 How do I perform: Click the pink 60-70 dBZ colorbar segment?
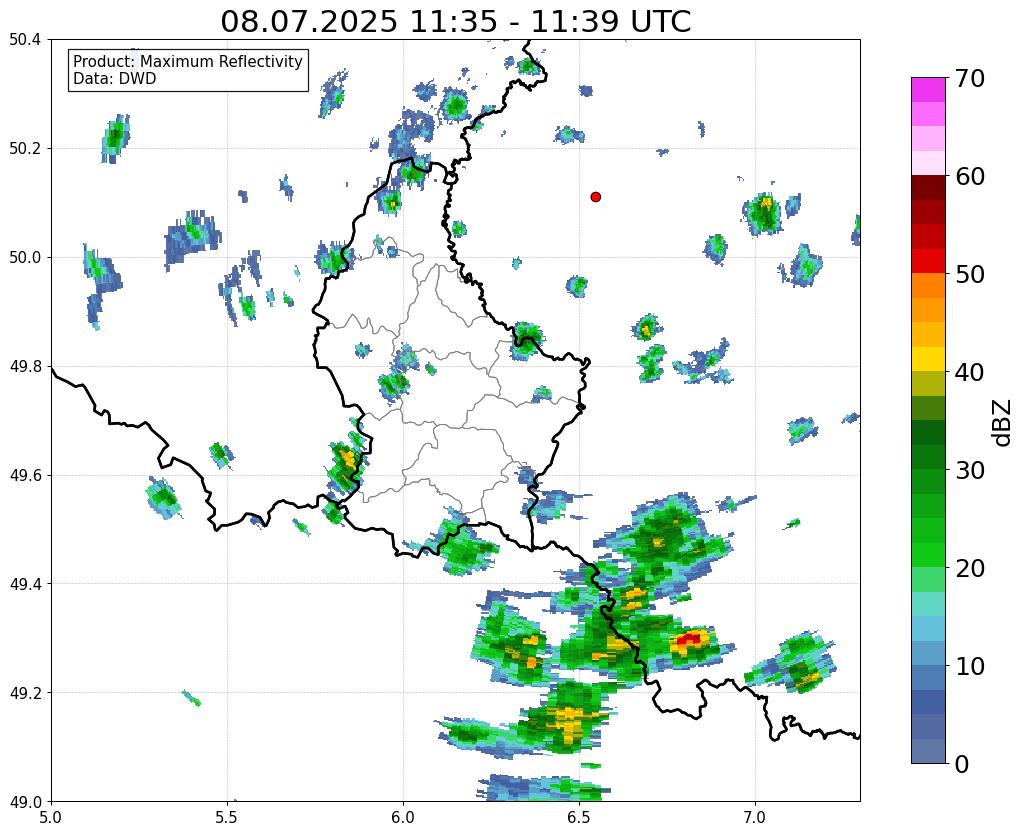pos(928,126)
